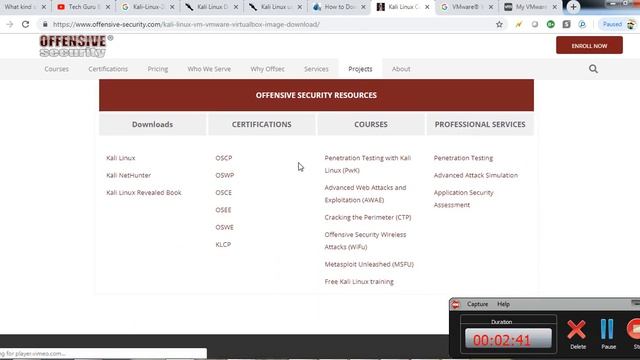
Task: Select the Projects navigation item
Action: [360, 69]
